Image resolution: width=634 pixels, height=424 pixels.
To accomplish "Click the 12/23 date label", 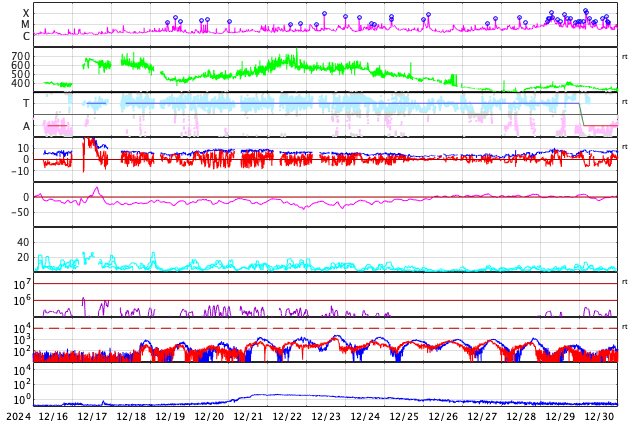I will [x=326, y=416].
